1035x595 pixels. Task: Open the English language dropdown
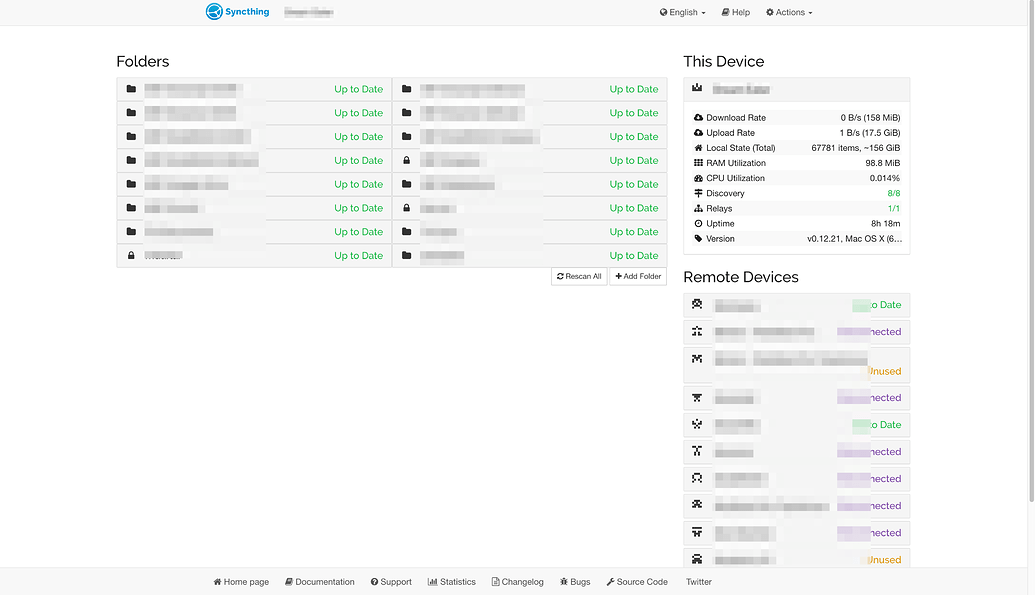682,11
